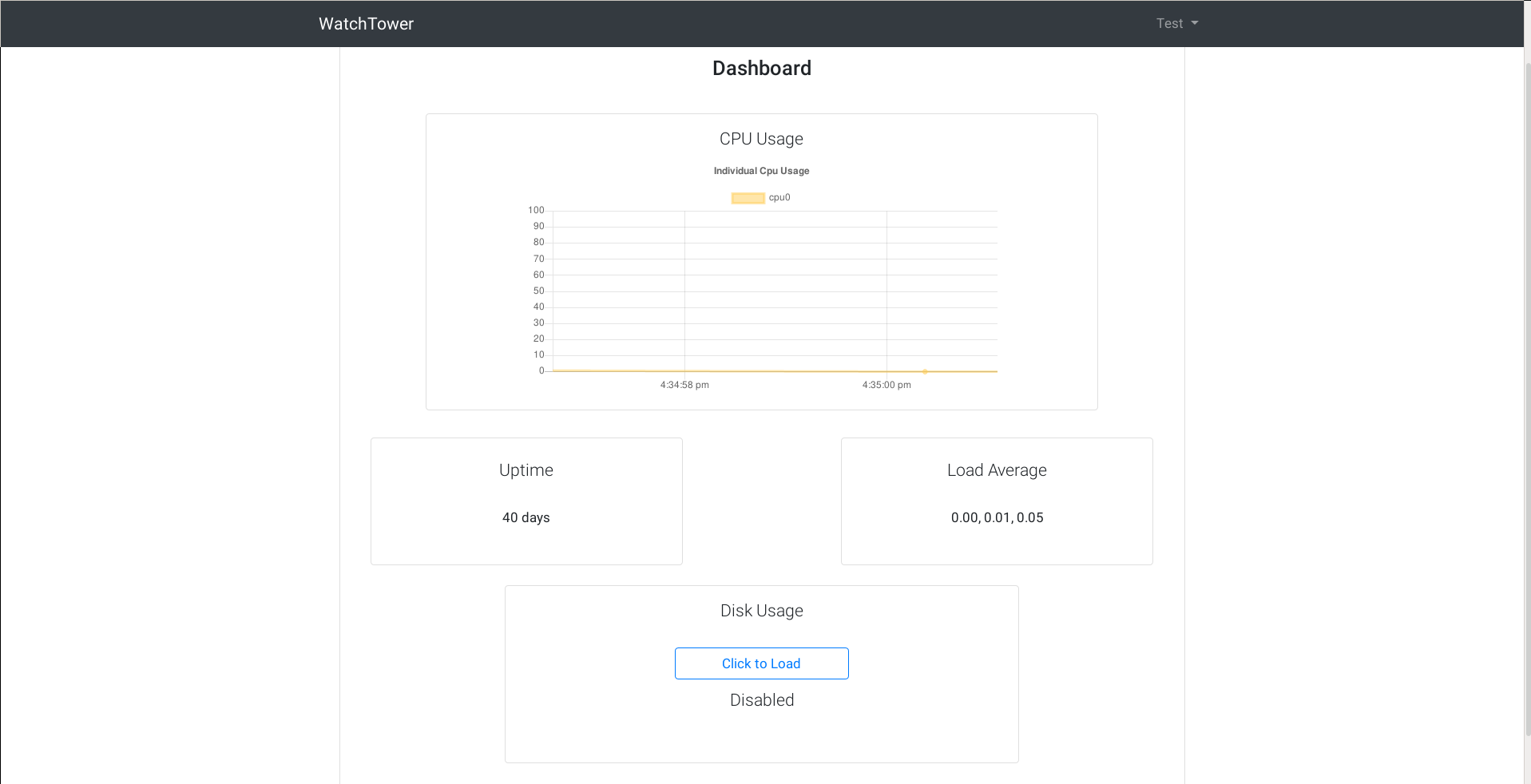The height and width of the screenshot is (784, 1531).
Task: Click the 4:35:00 pm axis label
Action: pos(886,384)
